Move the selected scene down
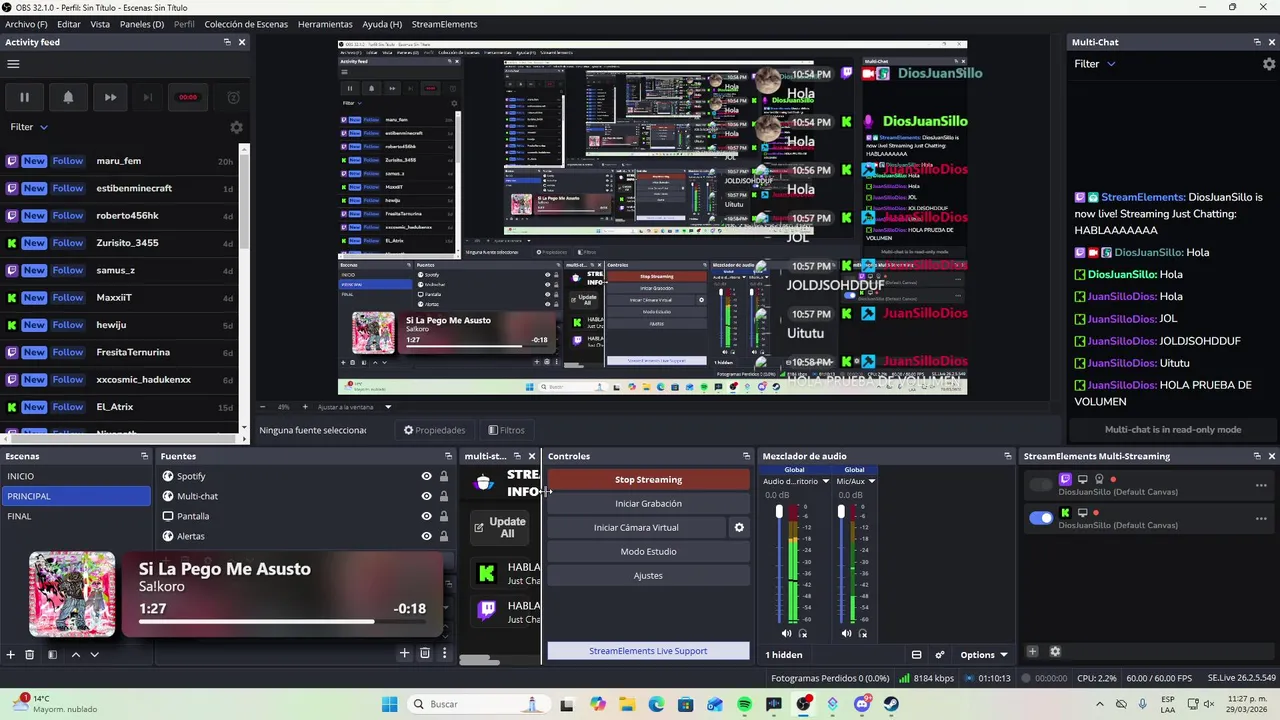Screen dimensions: 1280x720 pyautogui.click(x=94, y=654)
